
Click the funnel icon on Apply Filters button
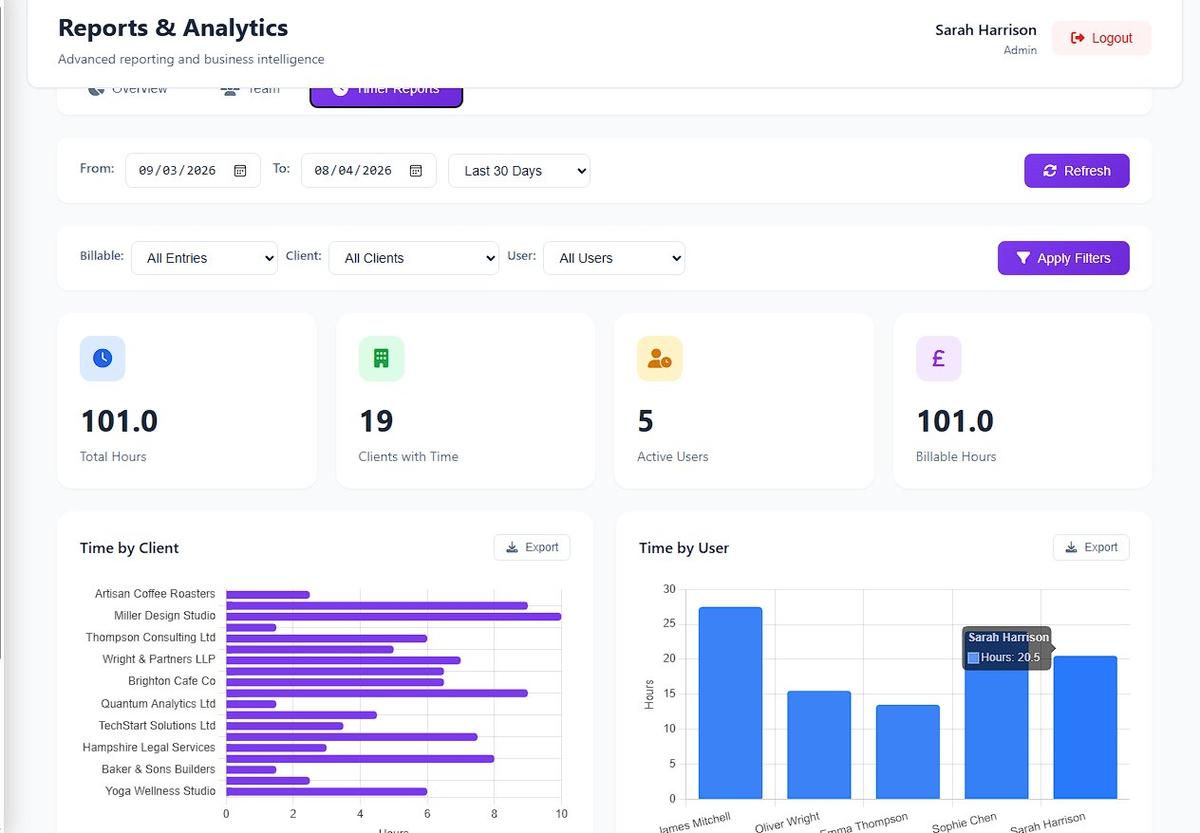1023,258
